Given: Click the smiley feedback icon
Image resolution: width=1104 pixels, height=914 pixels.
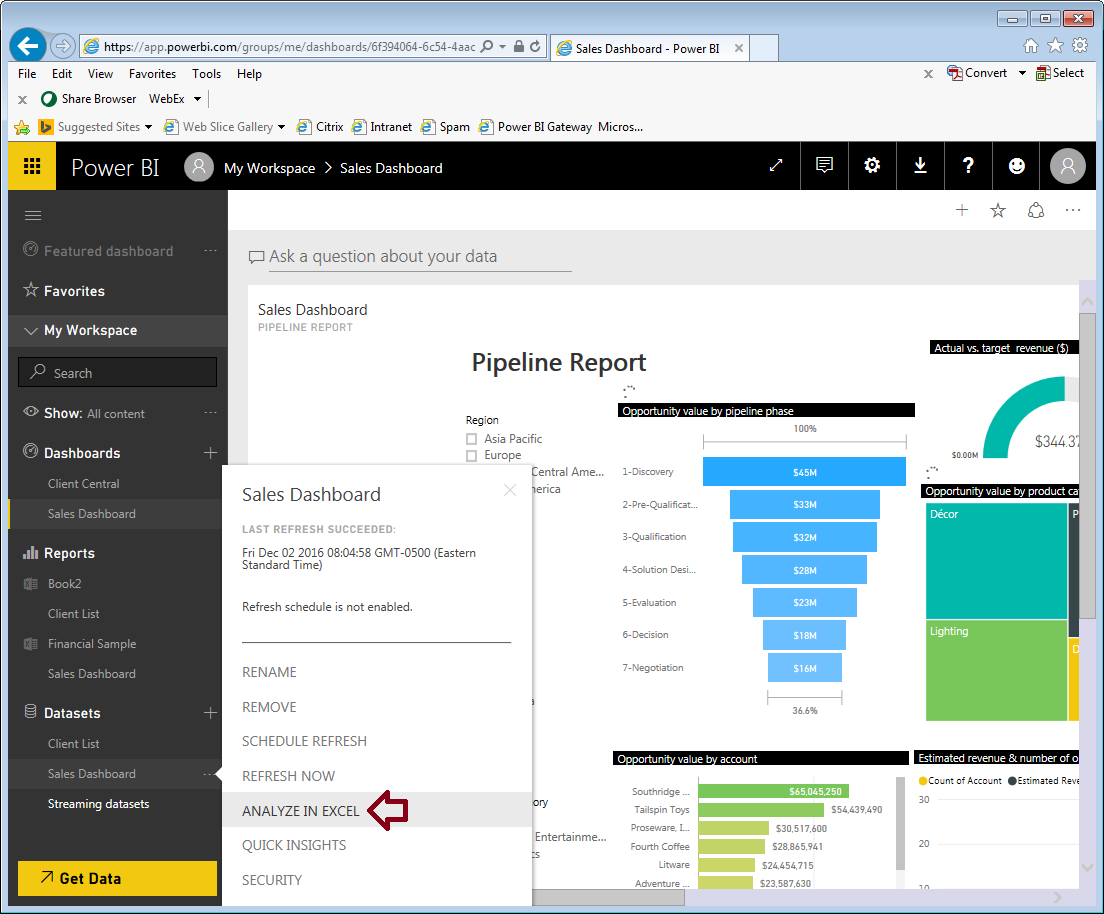Looking at the screenshot, I should 1016,166.
